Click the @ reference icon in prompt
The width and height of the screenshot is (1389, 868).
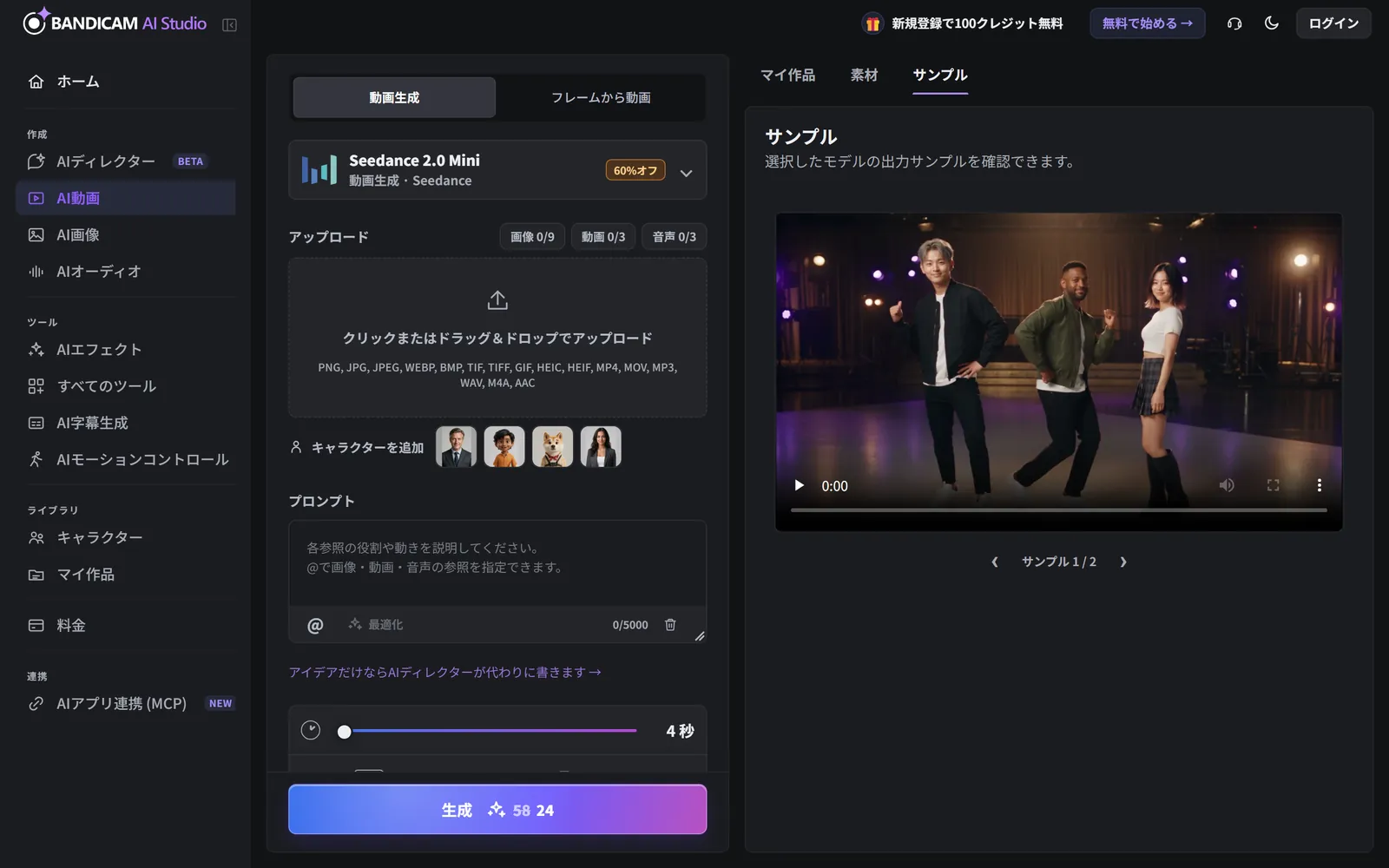coord(315,625)
